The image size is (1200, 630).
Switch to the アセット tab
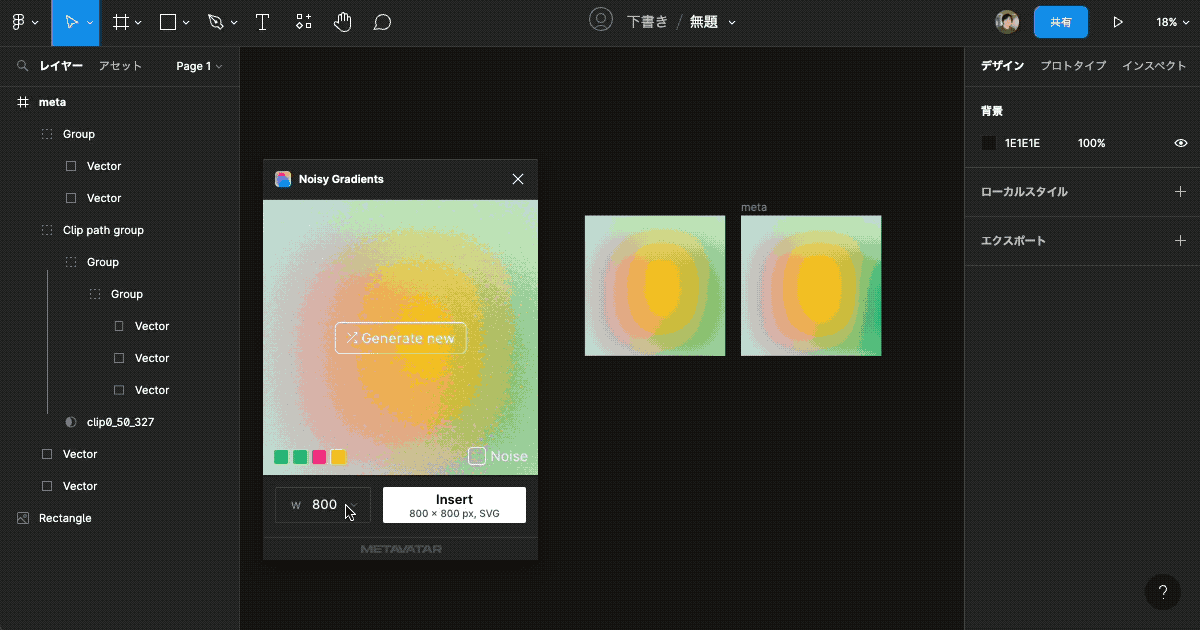[120, 65]
